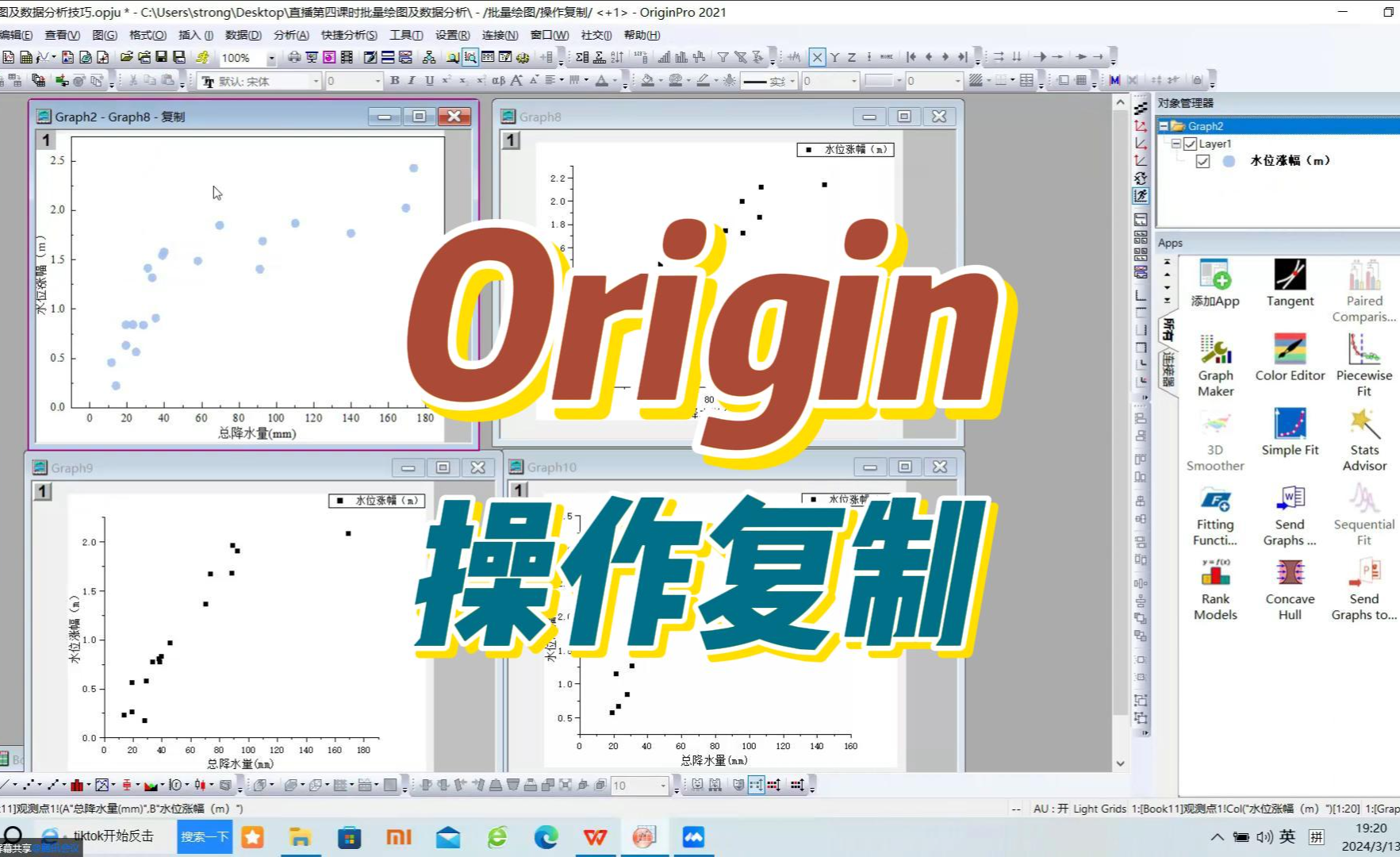Click the print icon in toolbar
Image resolution: width=1400 pixels, height=857 pixels.
click(294, 57)
